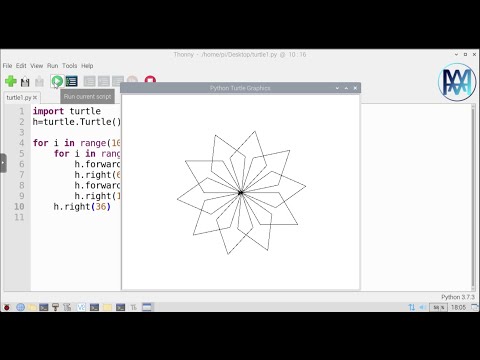Click the Turtle Graphics window taskbar item
This screenshot has width=480, height=360.
(147, 307)
